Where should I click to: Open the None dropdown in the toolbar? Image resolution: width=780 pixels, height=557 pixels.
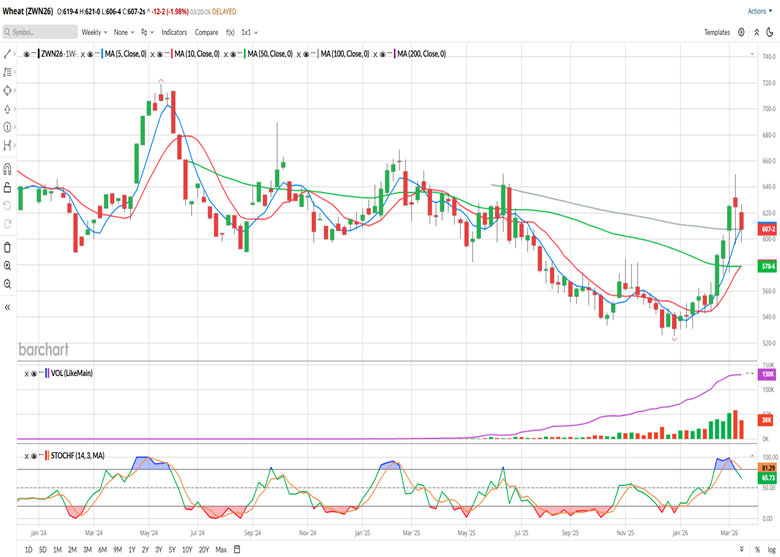click(x=124, y=32)
